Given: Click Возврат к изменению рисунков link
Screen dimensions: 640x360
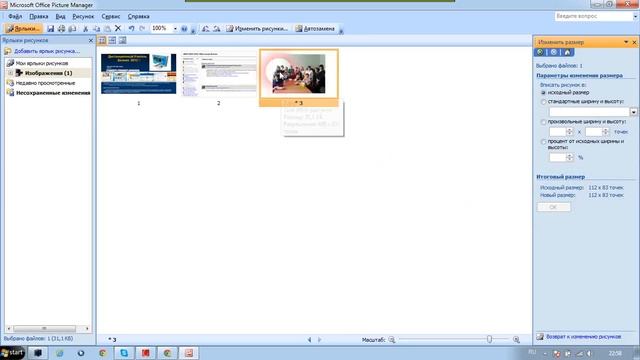Looking at the screenshot, I should coord(583,337).
